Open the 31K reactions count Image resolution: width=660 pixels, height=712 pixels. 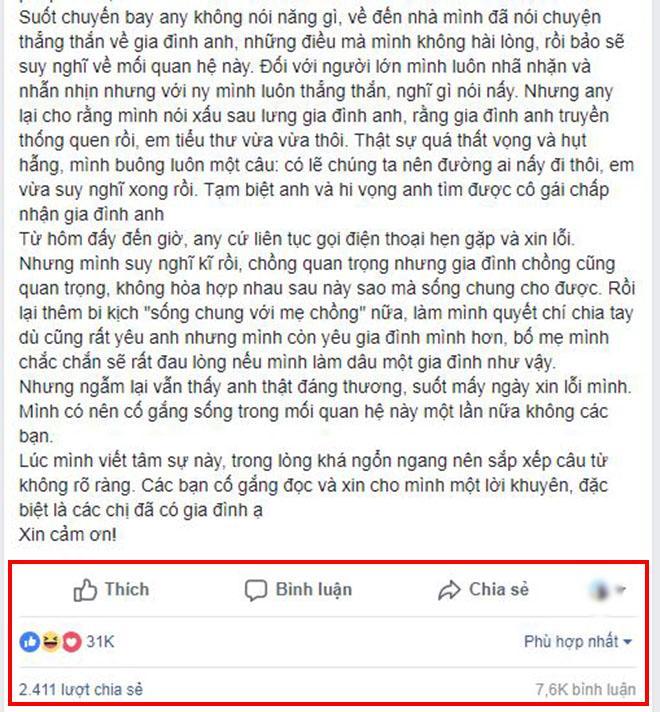(x=100, y=642)
